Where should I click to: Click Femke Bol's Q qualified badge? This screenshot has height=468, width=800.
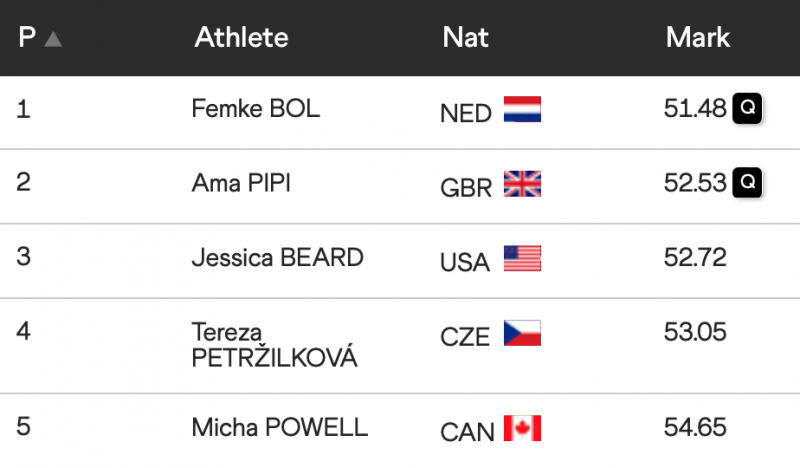click(x=747, y=108)
